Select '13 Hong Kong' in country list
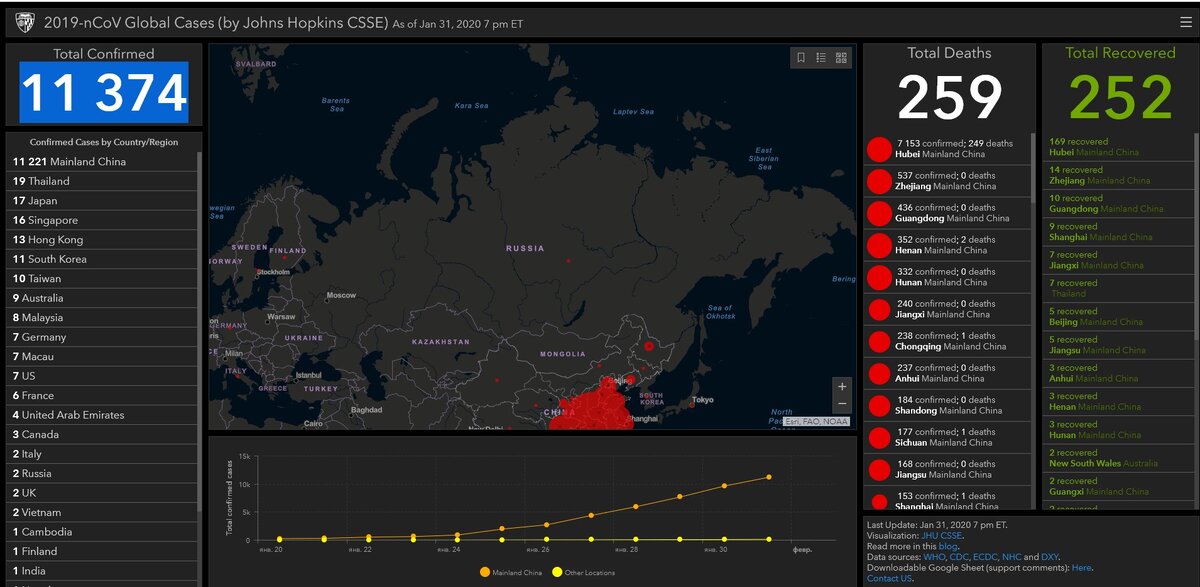This screenshot has width=1200, height=587. 101,239
